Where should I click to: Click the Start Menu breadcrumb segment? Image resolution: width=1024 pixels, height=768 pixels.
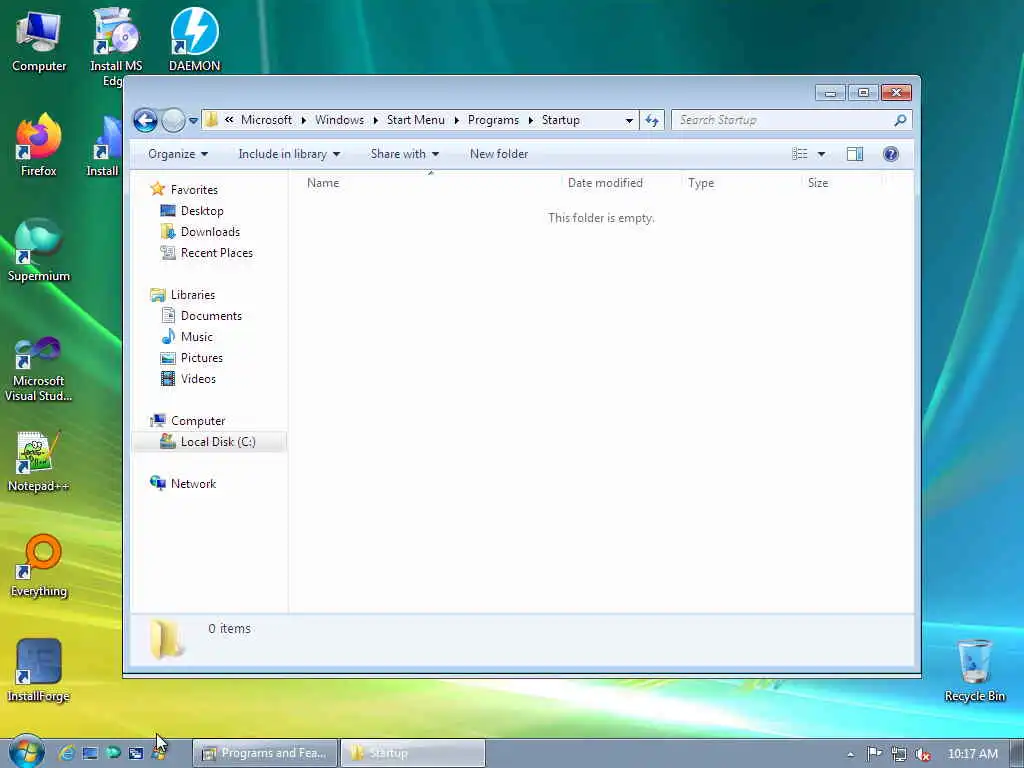(415, 120)
